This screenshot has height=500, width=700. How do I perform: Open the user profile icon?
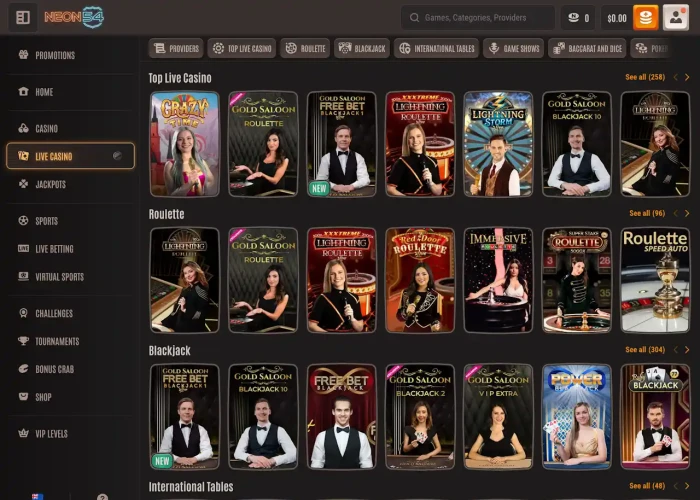click(x=675, y=18)
